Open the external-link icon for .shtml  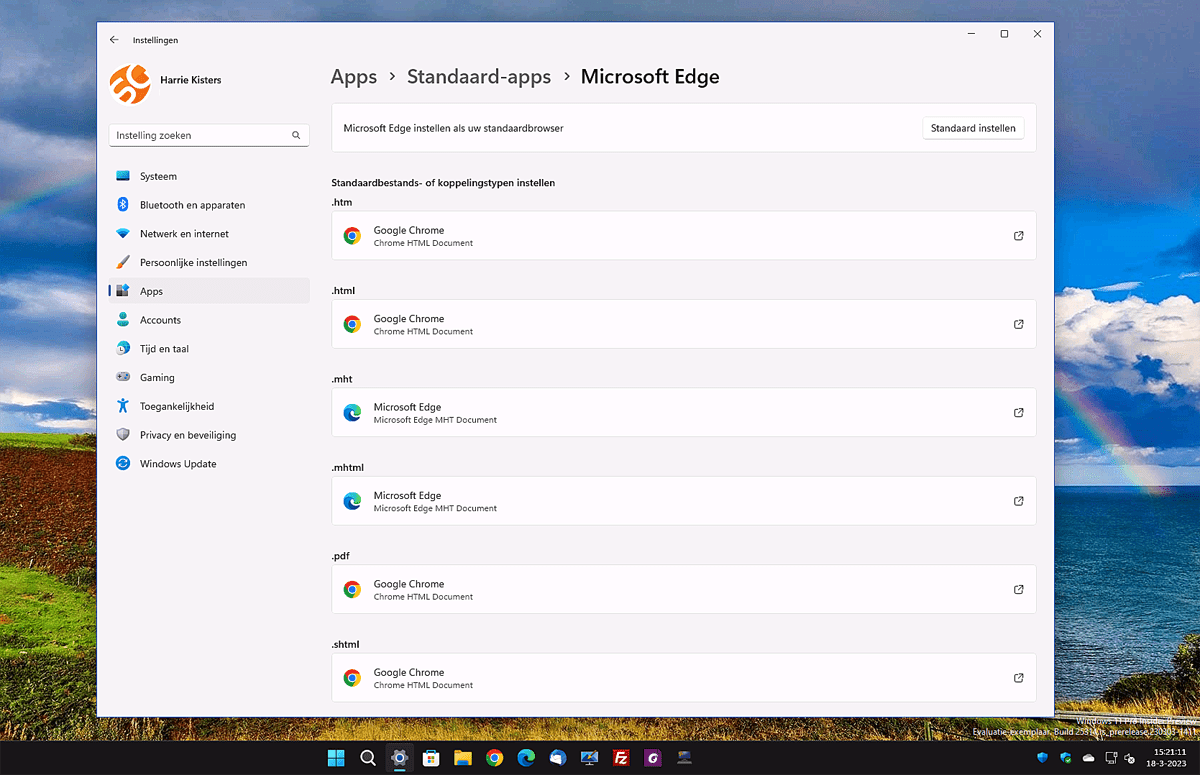click(x=1019, y=678)
